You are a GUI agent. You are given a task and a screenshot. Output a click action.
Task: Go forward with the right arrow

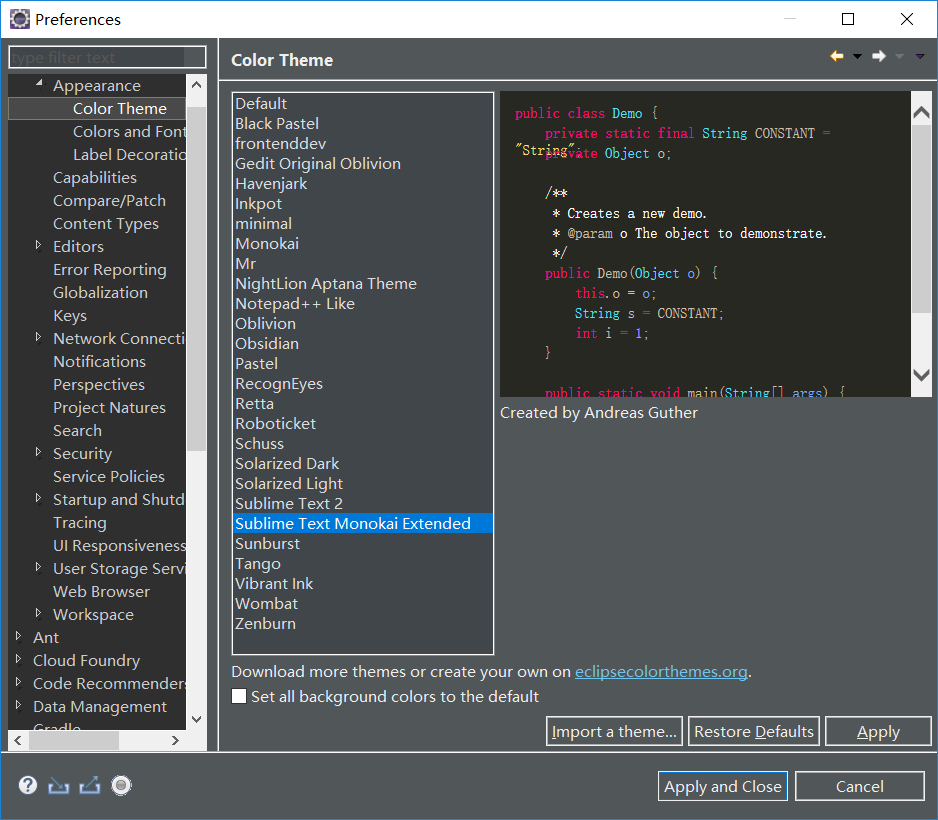[879, 56]
